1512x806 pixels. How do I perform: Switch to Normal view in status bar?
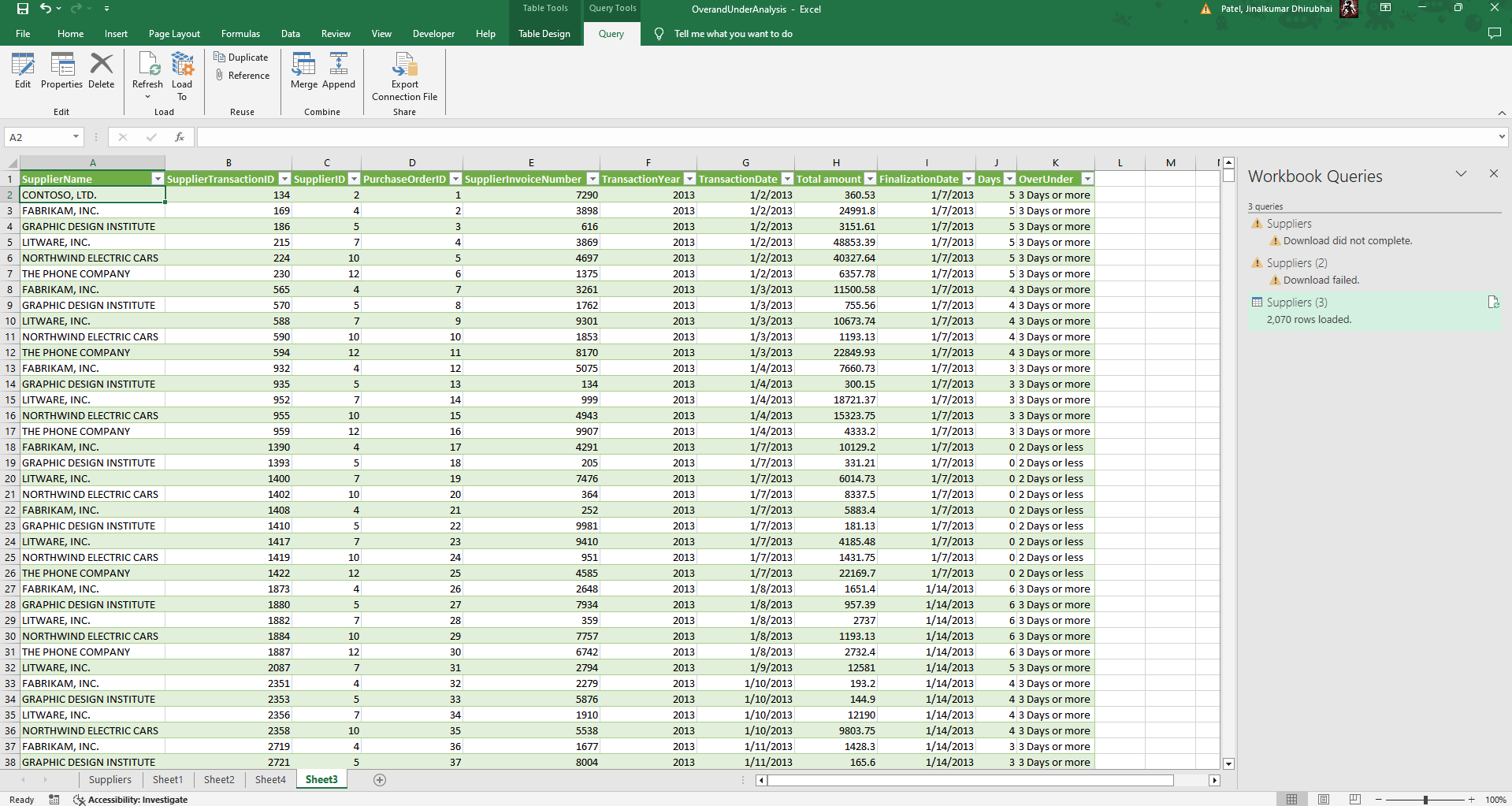click(x=1291, y=799)
